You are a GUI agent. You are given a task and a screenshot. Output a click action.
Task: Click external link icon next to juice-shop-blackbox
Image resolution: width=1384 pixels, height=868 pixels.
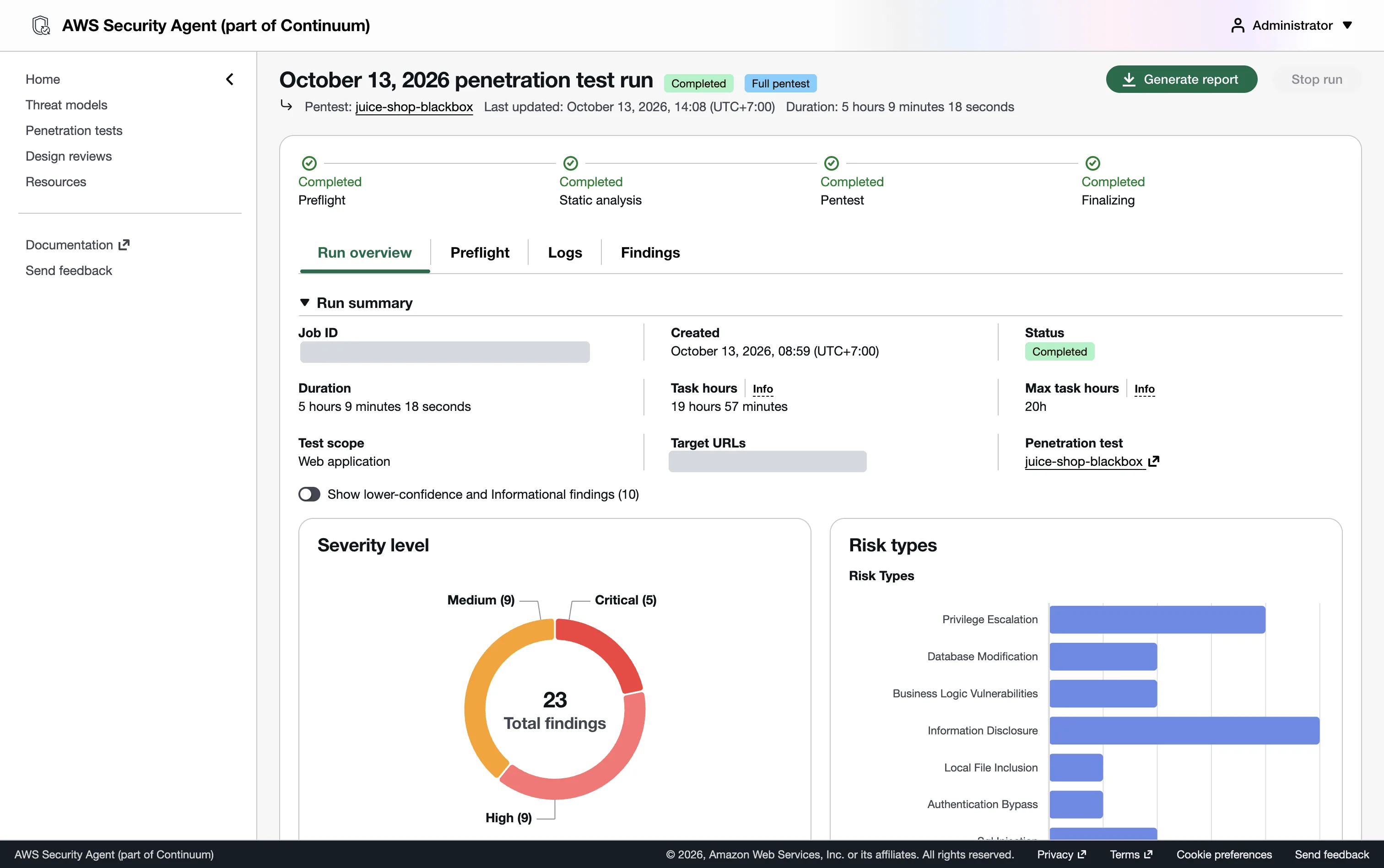click(1154, 461)
